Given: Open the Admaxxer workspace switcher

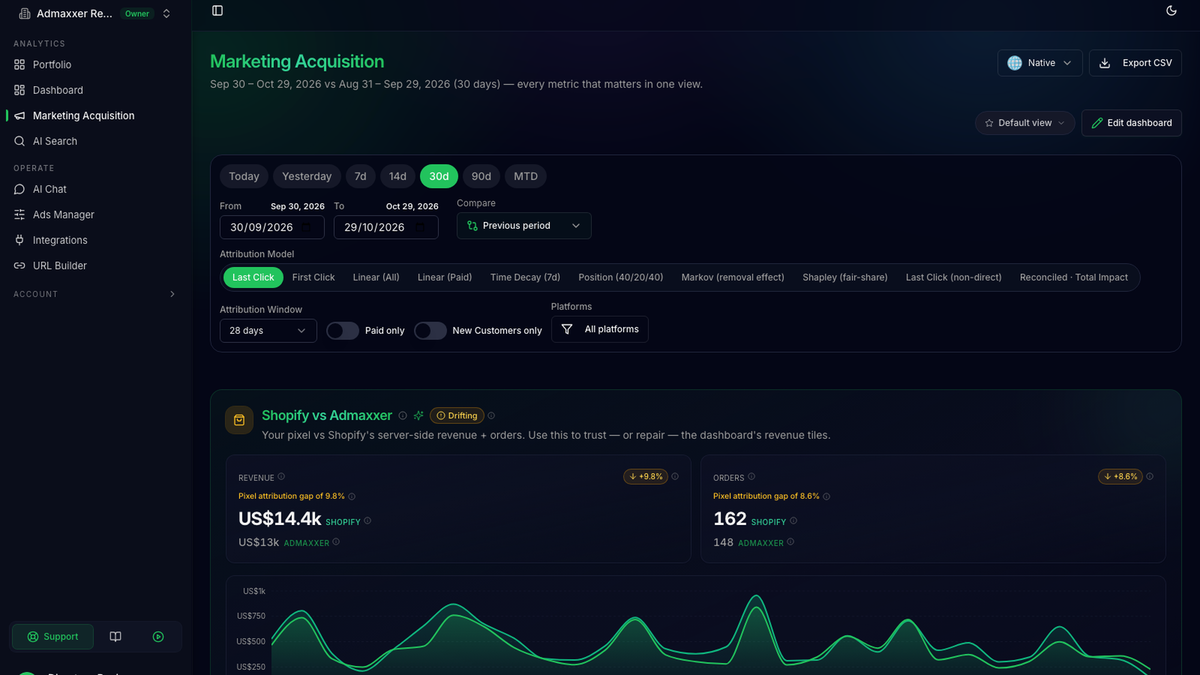Looking at the screenshot, I should pyautogui.click(x=95, y=14).
